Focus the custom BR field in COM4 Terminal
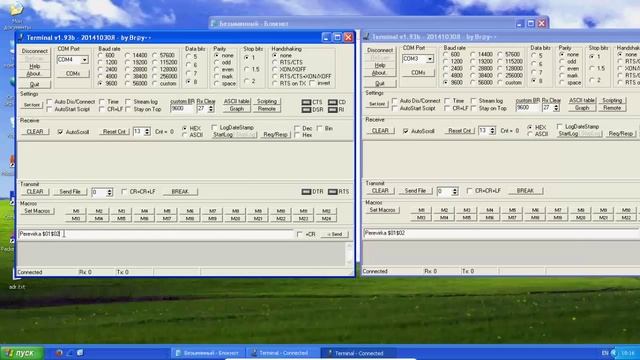This screenshot has height=360, width=640. (182, 109)
